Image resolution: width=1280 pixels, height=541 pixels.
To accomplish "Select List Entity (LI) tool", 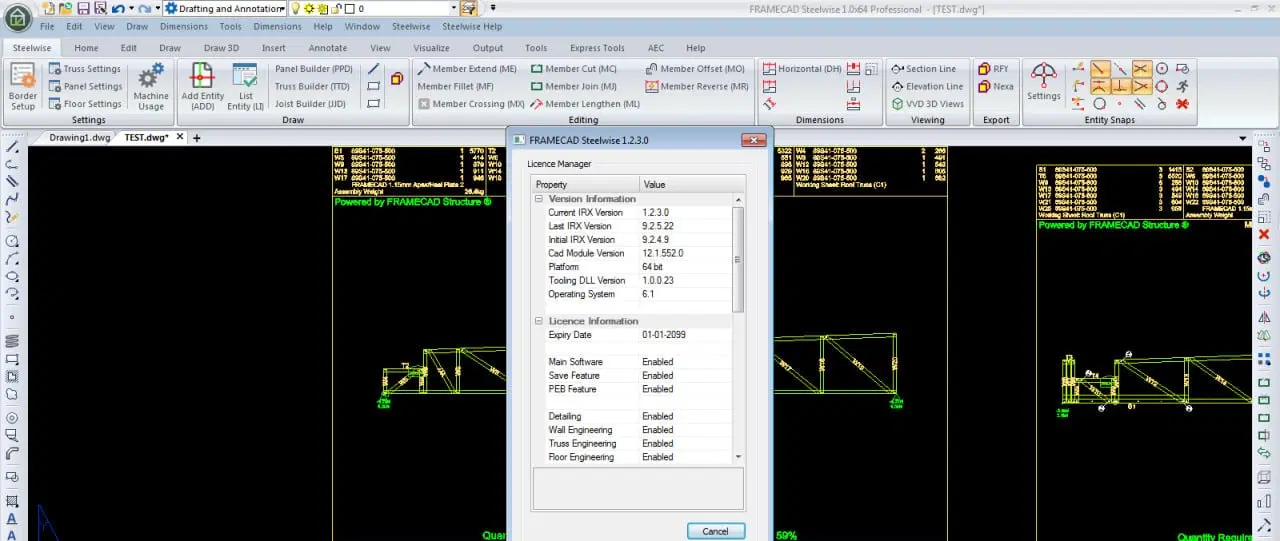I will point(245,86).
